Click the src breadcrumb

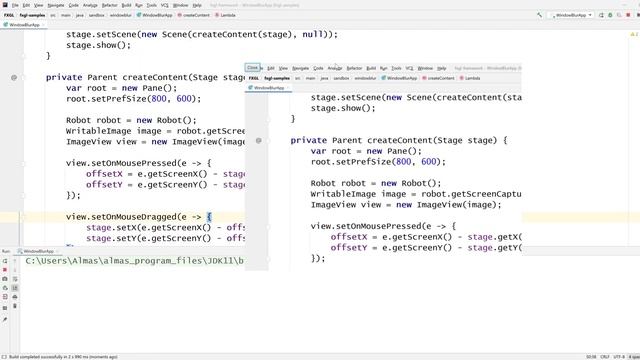[x=53, y=15]
